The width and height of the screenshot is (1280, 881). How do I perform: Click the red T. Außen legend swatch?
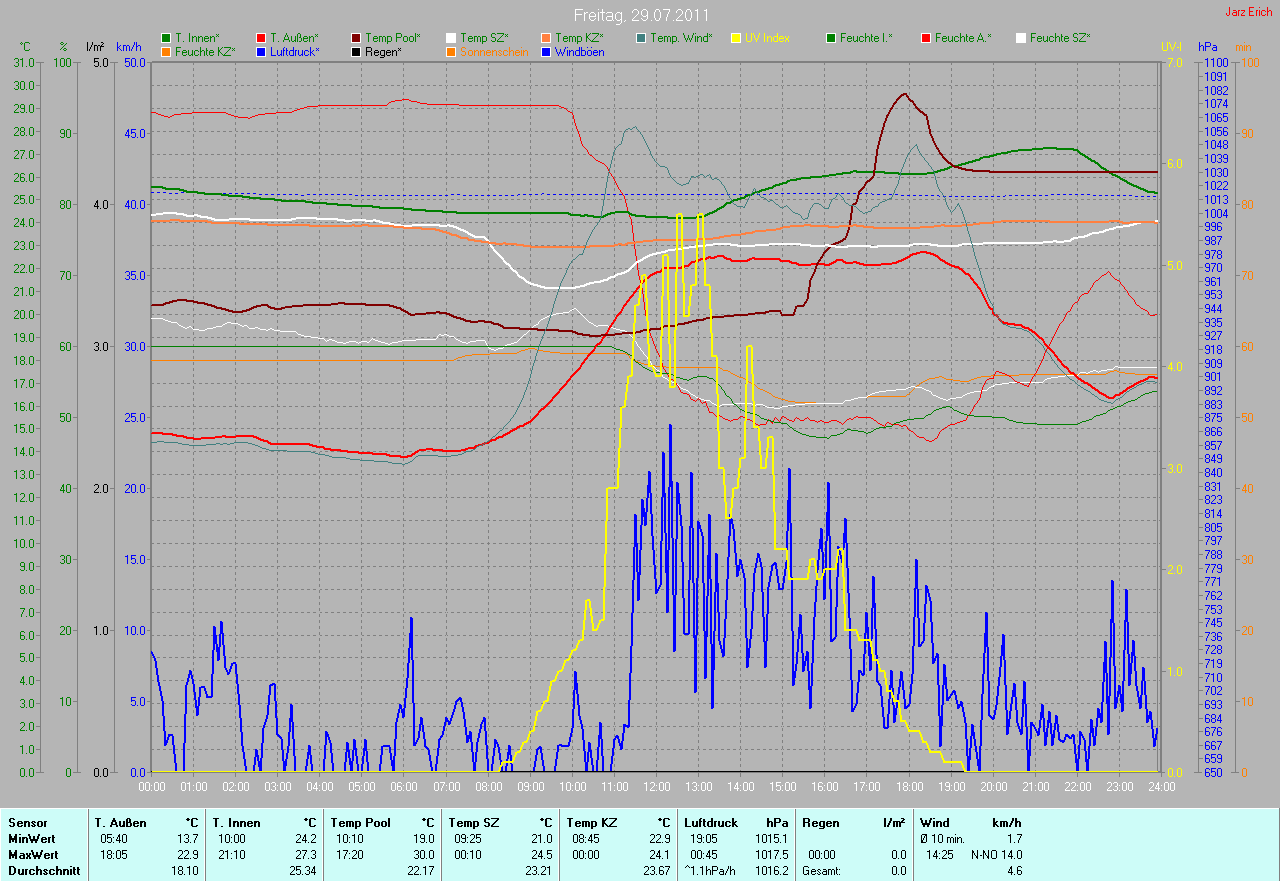pyautogui.click(x=262, y=38)
